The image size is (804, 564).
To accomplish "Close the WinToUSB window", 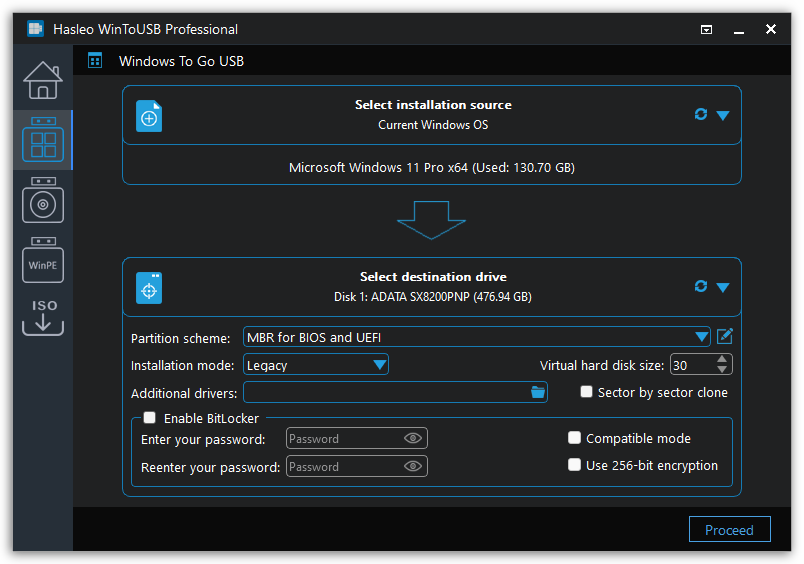I will [771, 29].
